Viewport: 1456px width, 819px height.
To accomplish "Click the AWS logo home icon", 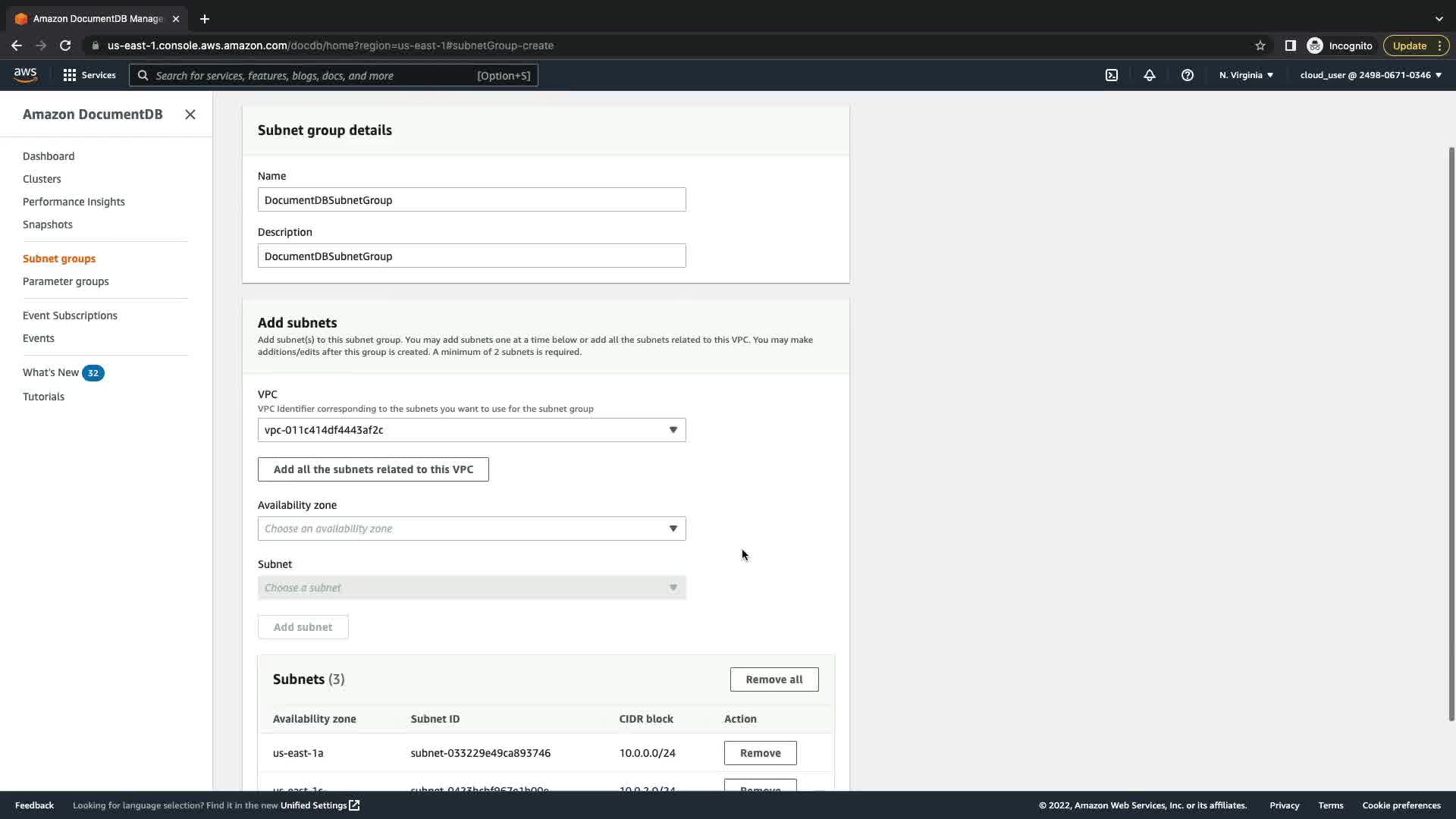I will [x=25, y=74].
